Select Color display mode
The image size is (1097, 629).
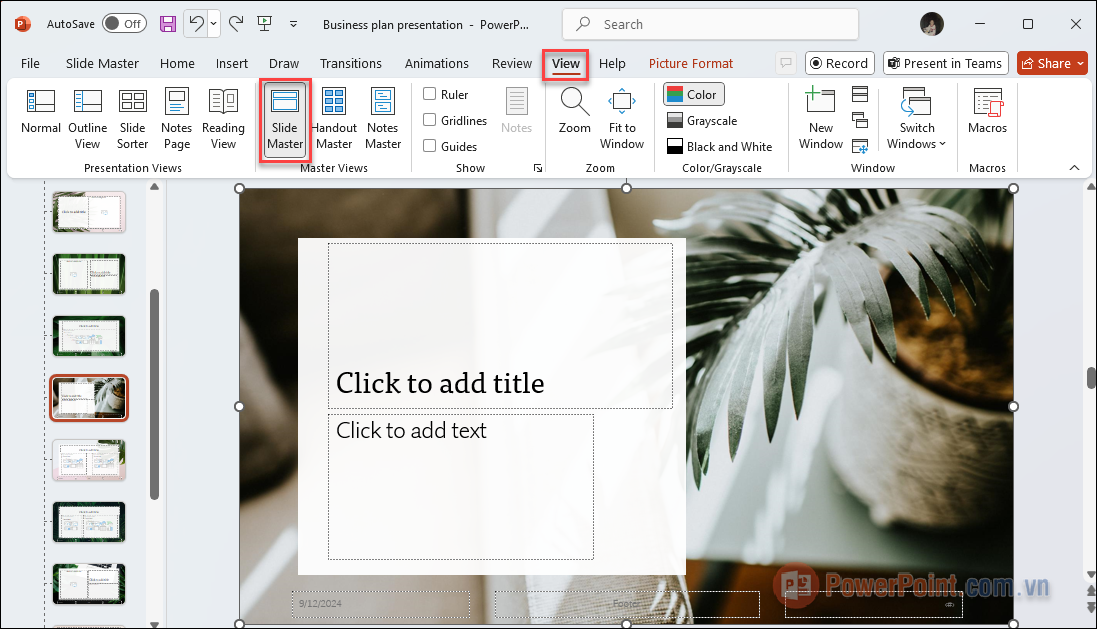point(693,94)
